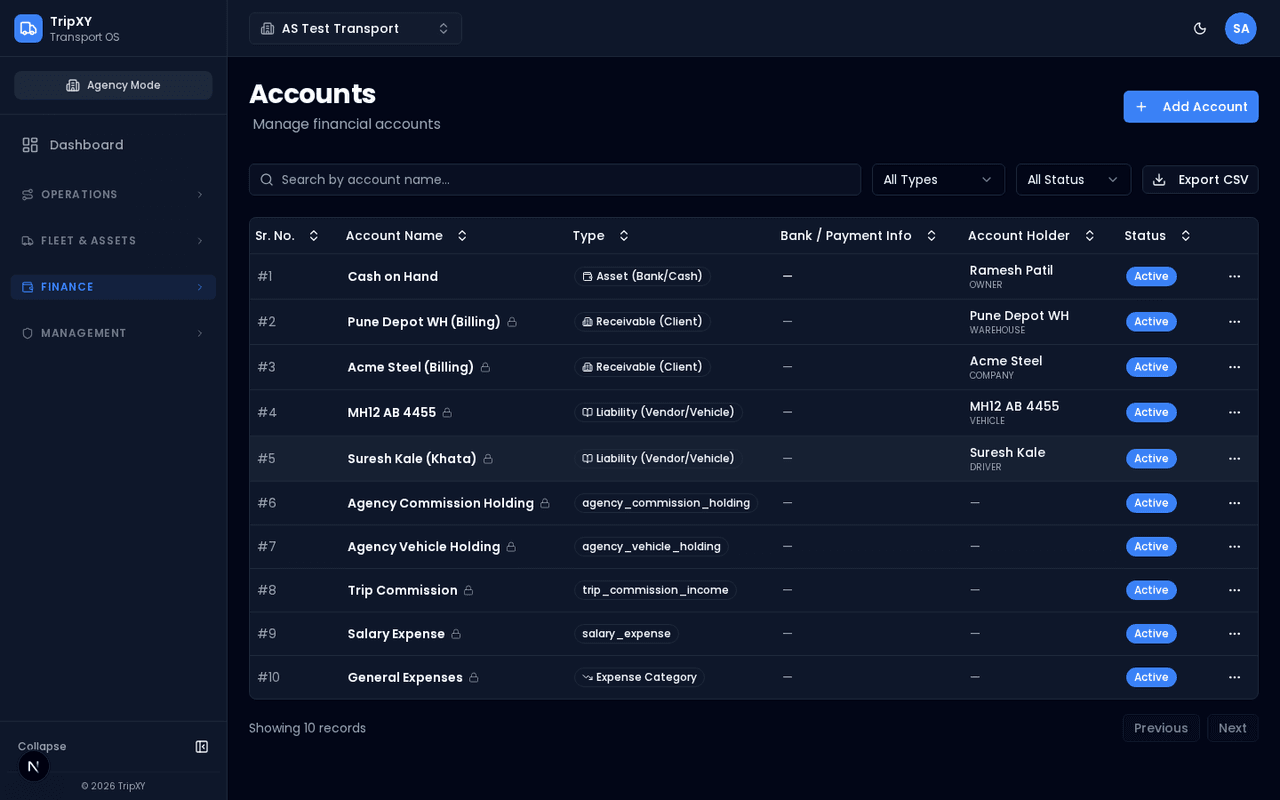Click Previous page button
Image resolution: width=1280 pixels, height=800 pixels.
[x=1161, y=728]
